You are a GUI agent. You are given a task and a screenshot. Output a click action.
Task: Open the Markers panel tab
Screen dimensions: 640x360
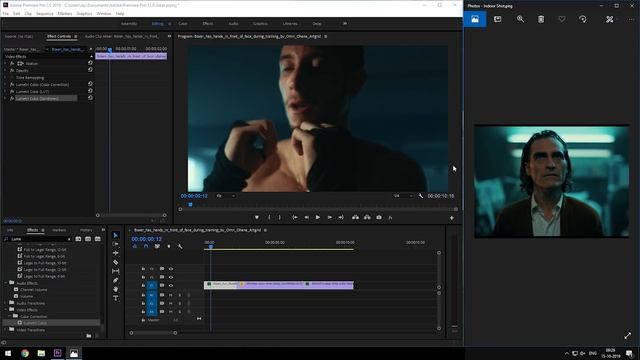[x=59, y=230]
